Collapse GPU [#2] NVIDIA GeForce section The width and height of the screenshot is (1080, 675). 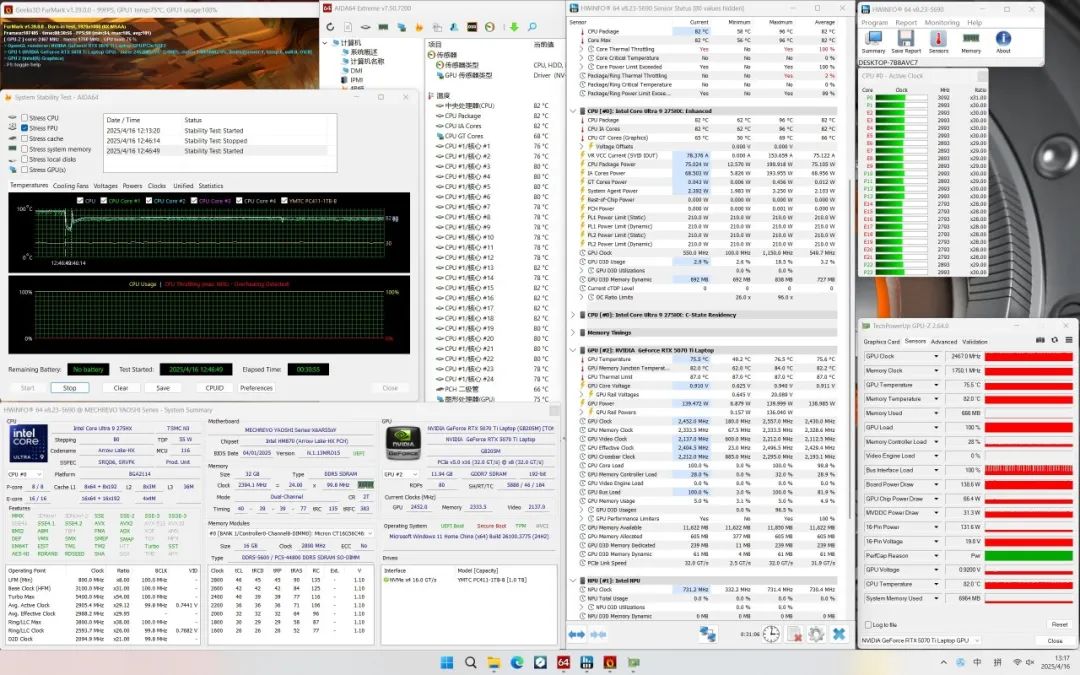(x=573, y=350)
